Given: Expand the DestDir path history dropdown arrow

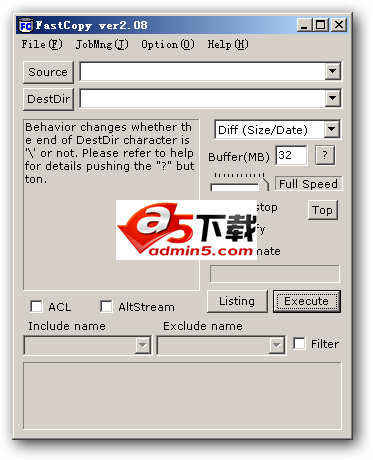Looking at the screenshot, I should (x=332, y=98).
